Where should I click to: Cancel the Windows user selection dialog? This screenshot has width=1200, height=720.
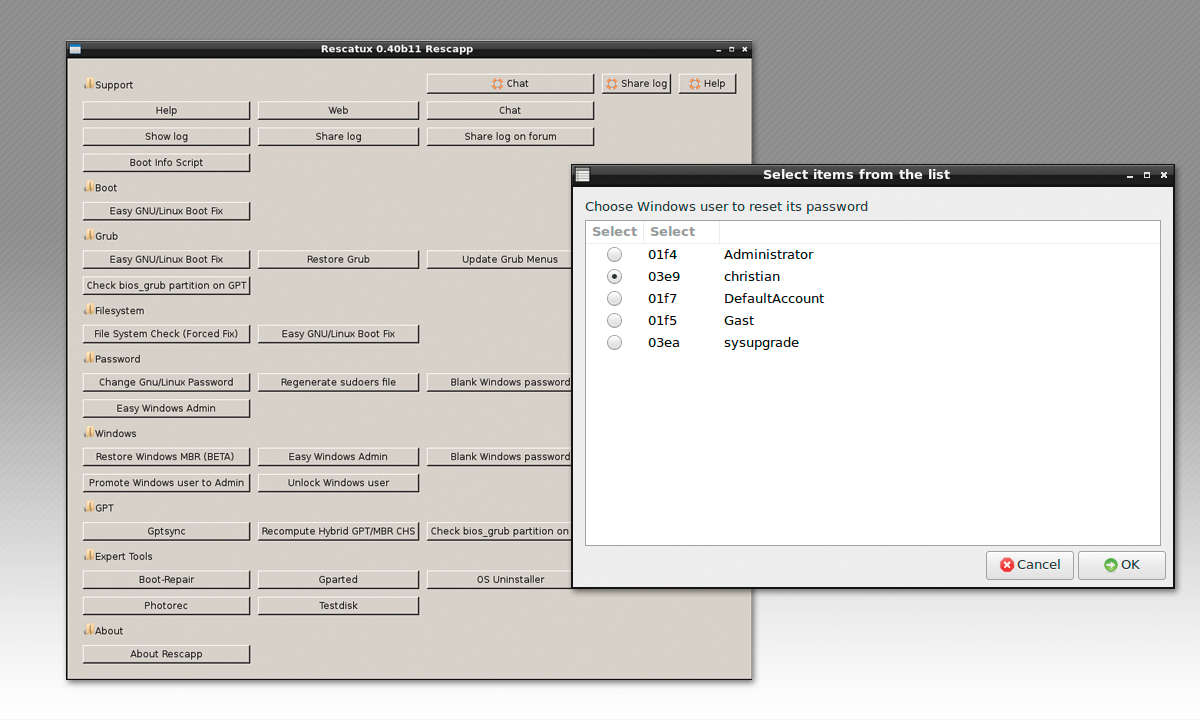[x=1030, y=565]
